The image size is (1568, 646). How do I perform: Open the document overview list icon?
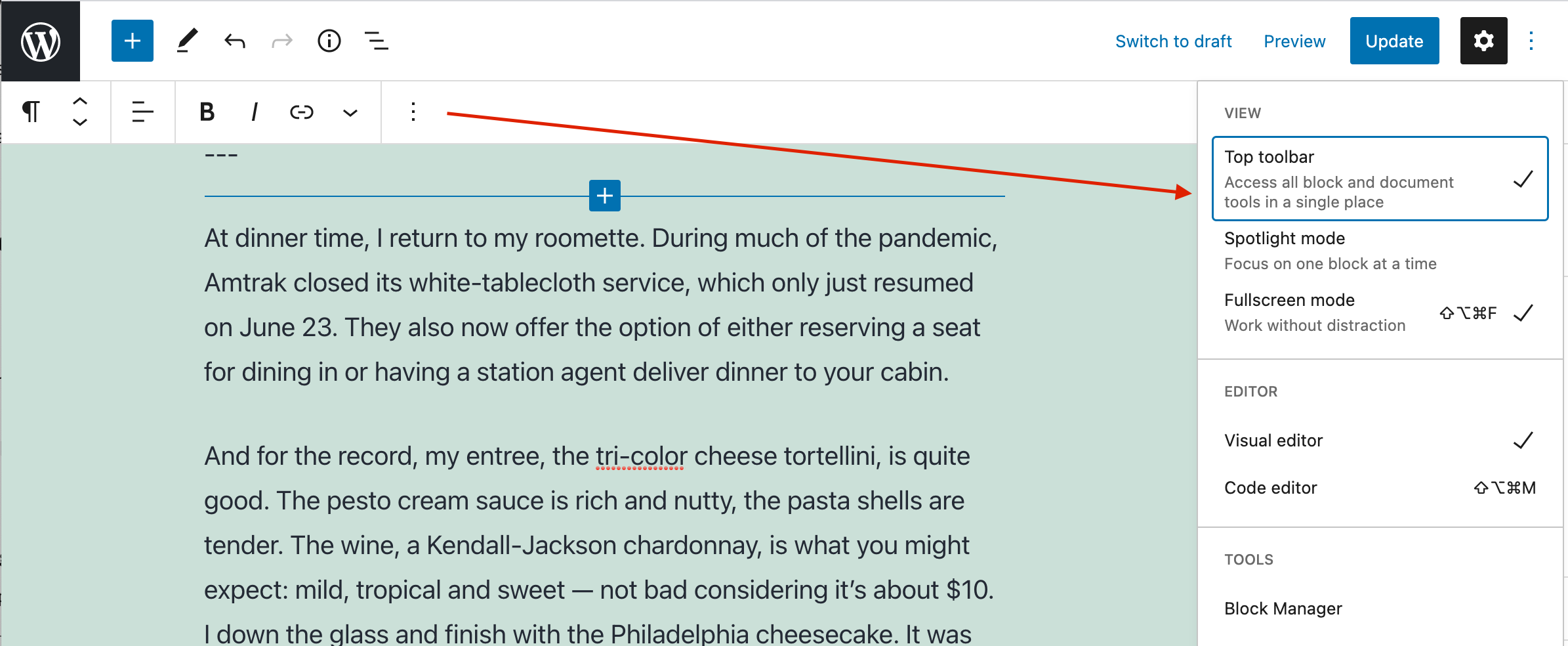point(377,41)
